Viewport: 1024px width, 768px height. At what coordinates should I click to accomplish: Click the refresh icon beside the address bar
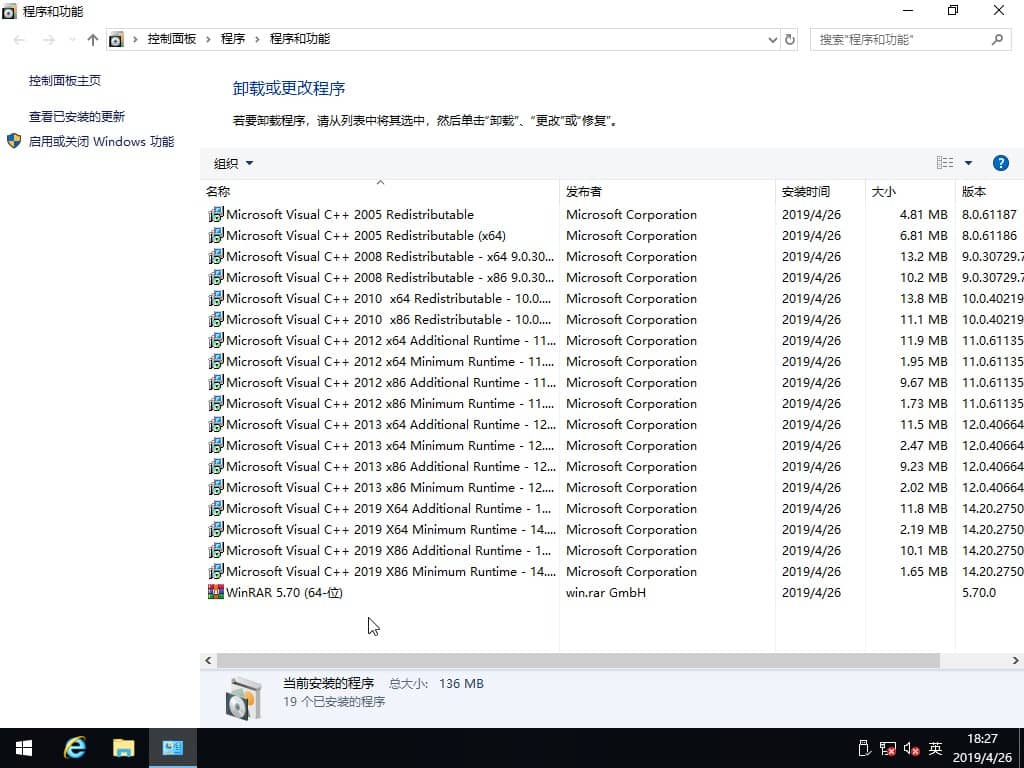pos(789,39)
